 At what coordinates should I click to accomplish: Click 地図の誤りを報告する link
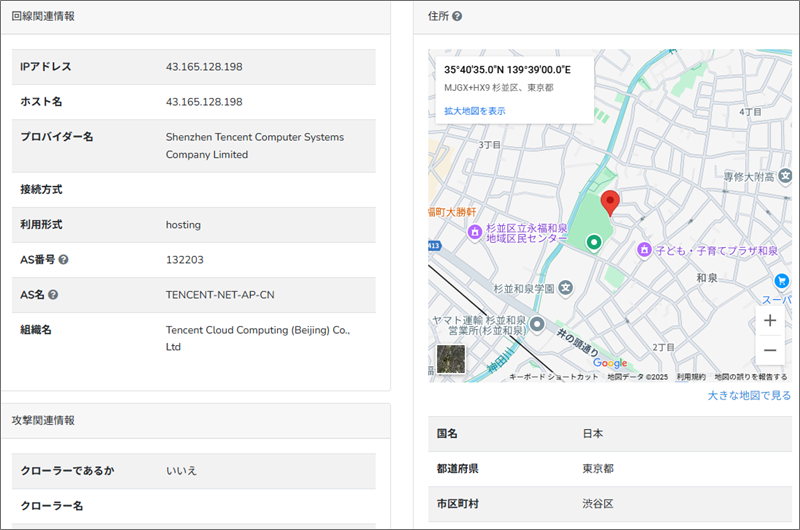click(751, 377)
